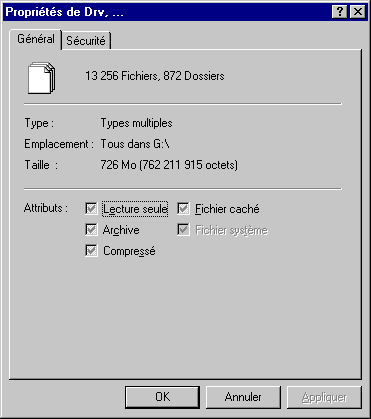Click the Annuler button
Viewport: 371px width, 419px height.
pyautogui.click(x=243, y=397)
